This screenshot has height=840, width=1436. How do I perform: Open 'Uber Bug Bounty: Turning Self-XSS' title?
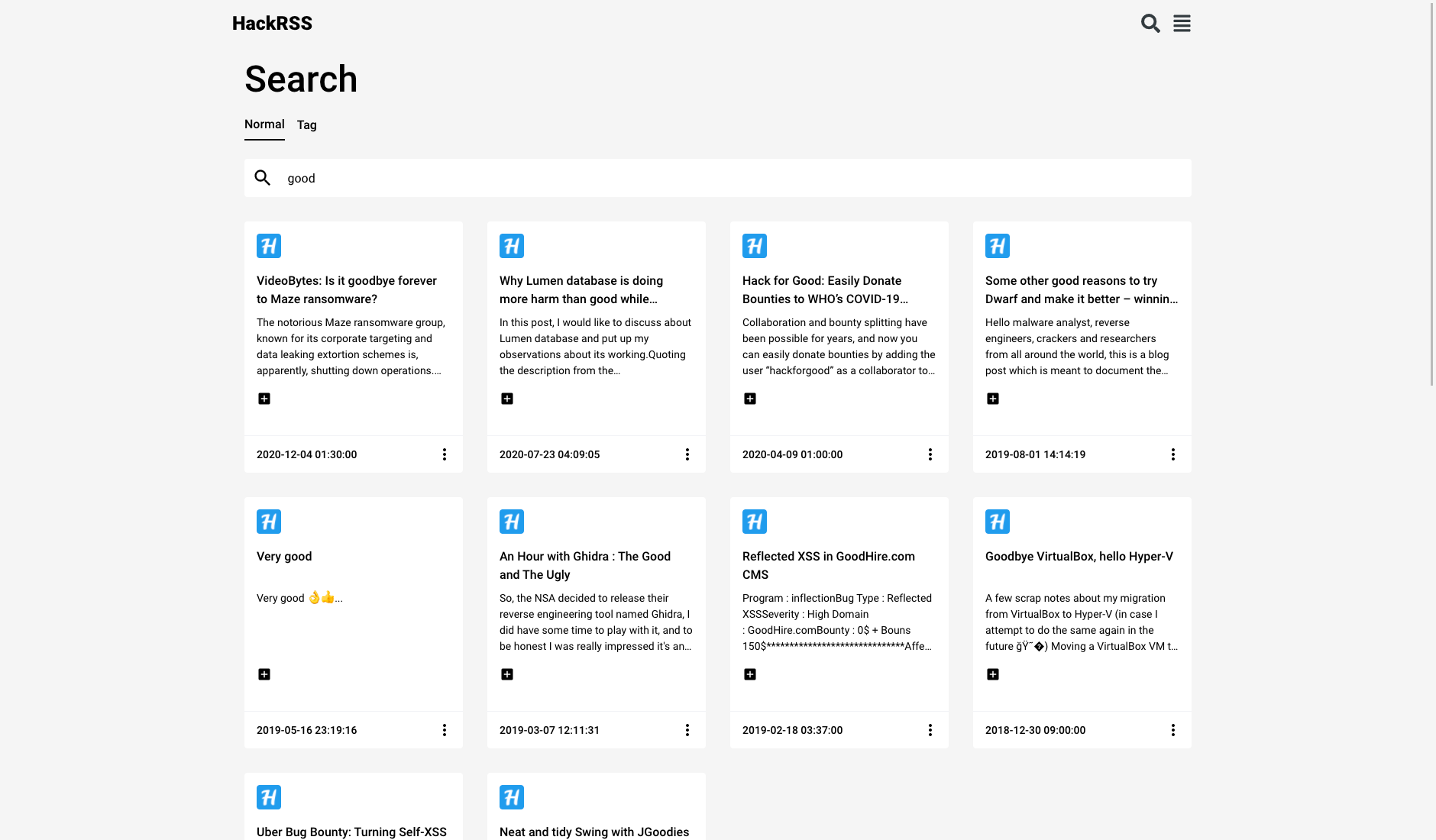(351, 832)
